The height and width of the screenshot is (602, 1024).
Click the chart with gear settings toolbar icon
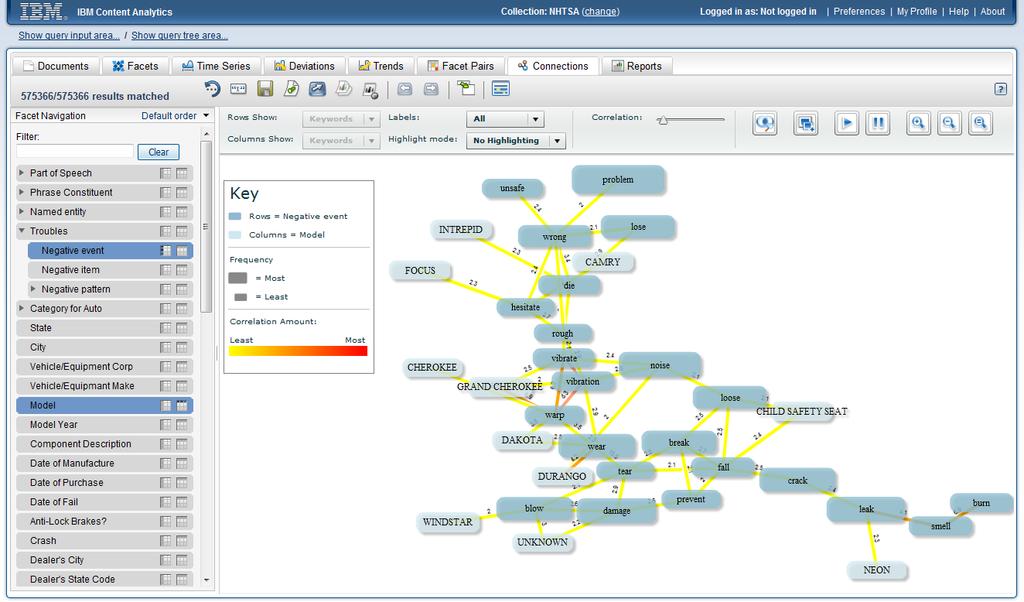(370, 90)
